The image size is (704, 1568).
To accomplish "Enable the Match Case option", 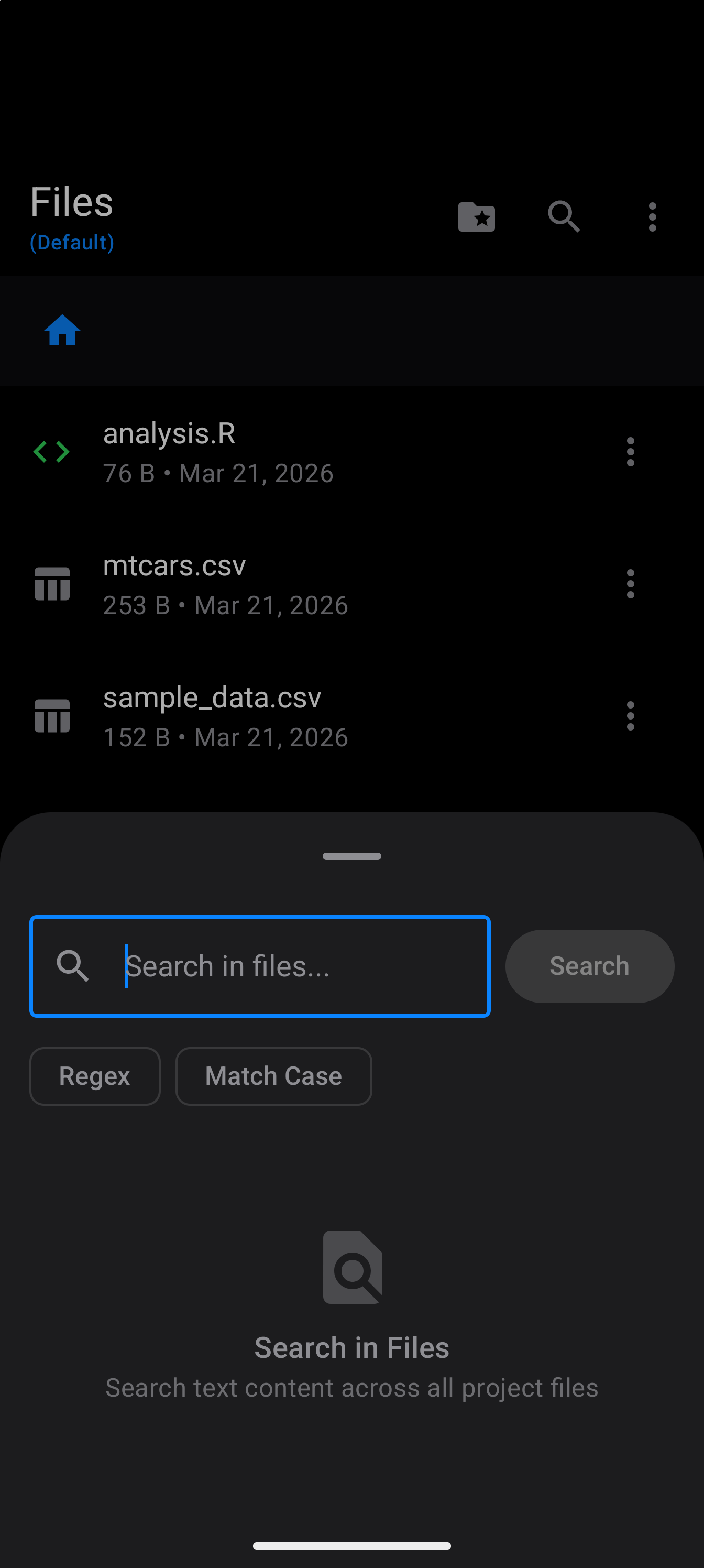I will pos(273,1076).
